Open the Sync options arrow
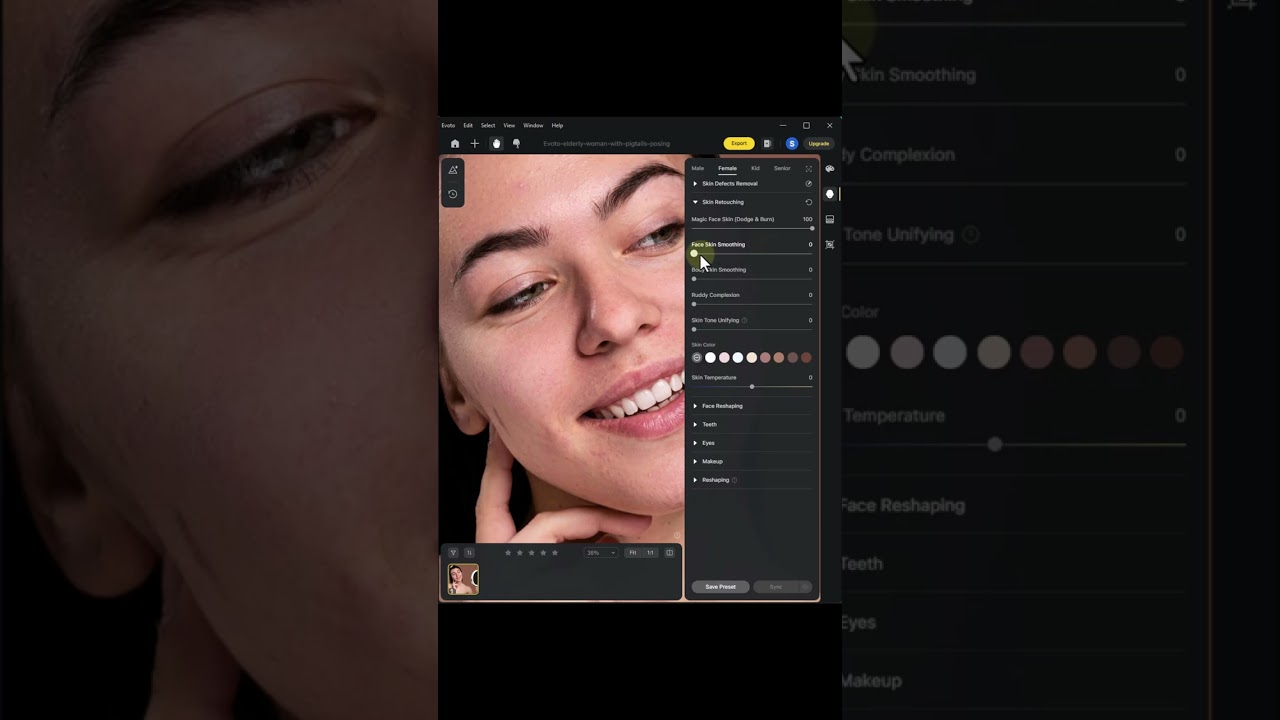This screenshot has width=1280, height=720. tap(805, 587)
